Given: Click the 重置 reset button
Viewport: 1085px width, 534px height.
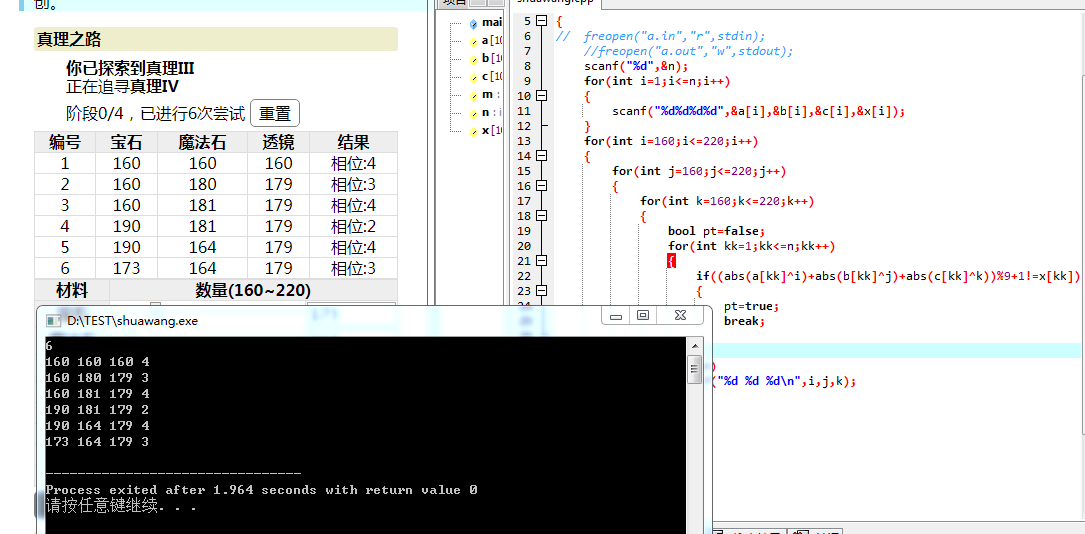Looking at the screenshot, I should coord(275,114).
